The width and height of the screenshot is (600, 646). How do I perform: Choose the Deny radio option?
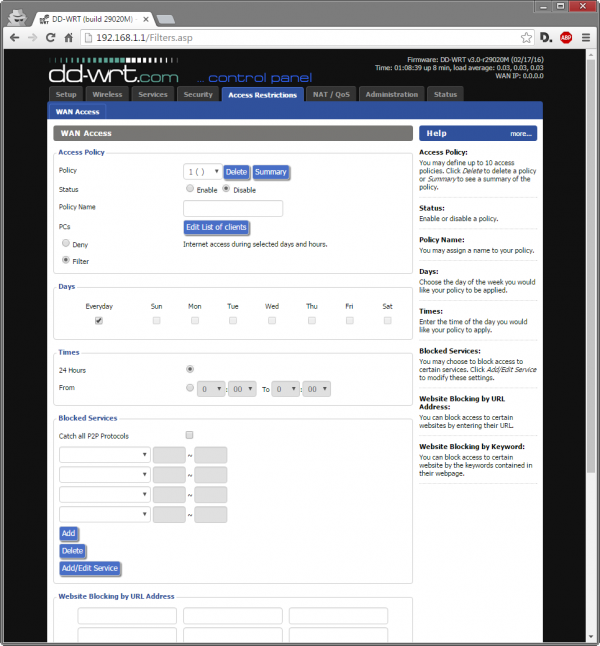click(66, 243)
